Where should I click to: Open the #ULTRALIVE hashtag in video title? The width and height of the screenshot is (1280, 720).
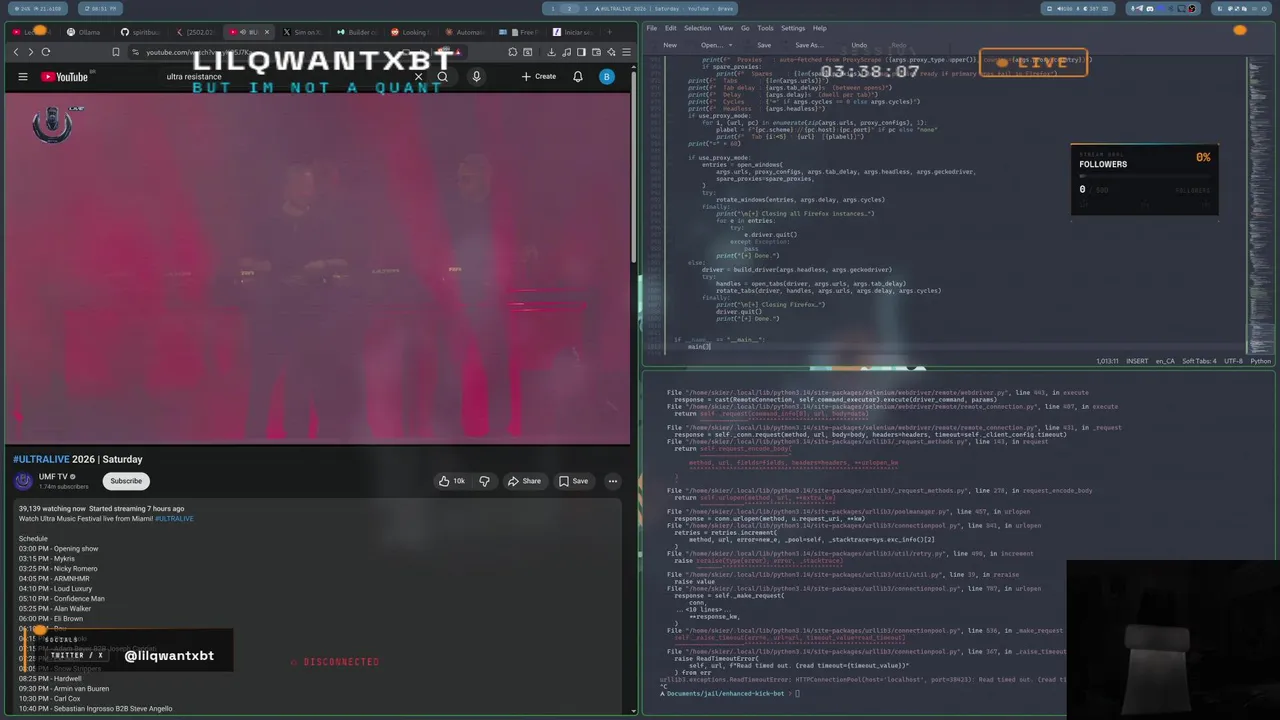coord(40,459)
